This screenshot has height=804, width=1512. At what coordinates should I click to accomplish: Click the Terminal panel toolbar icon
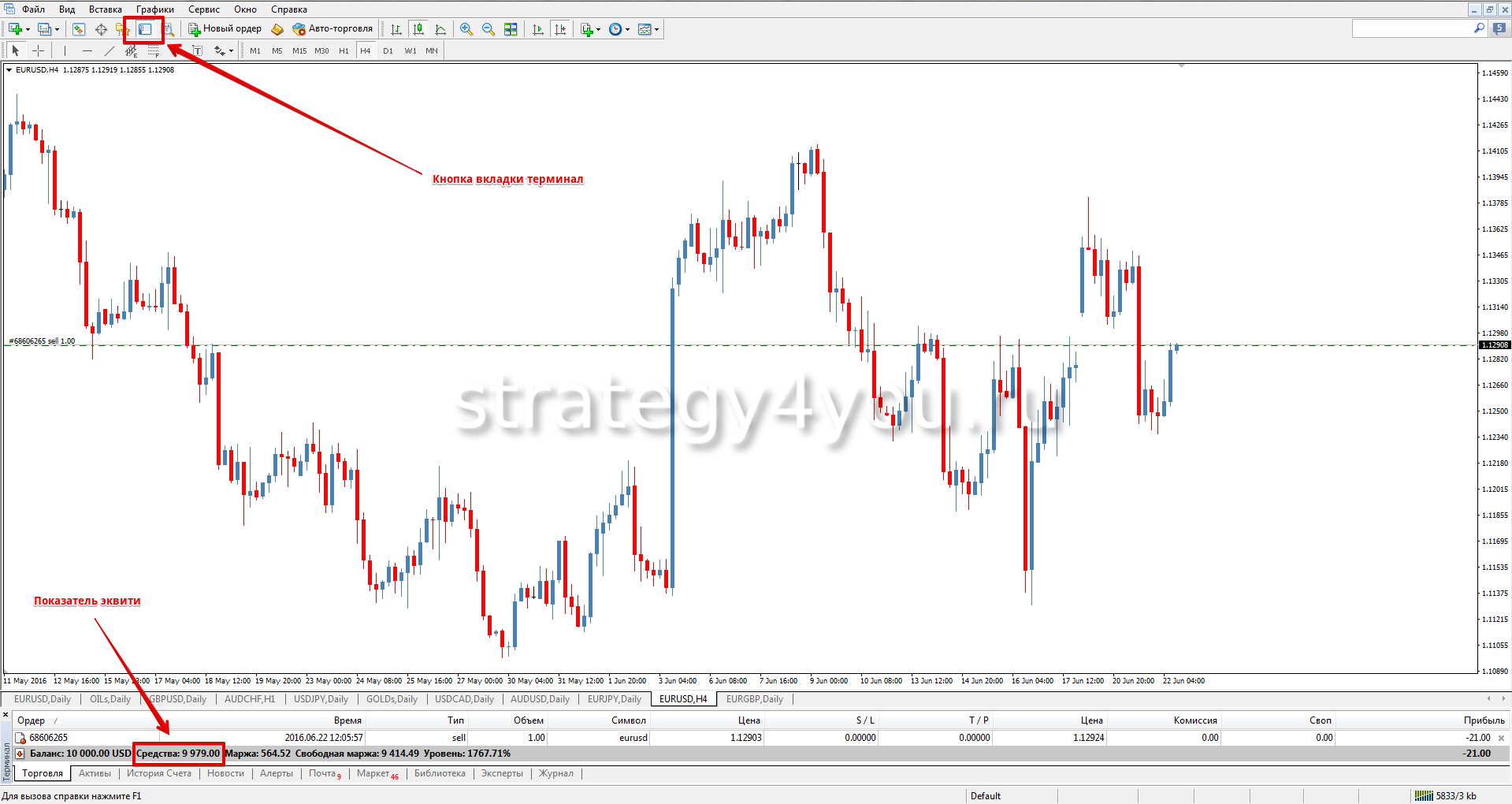145,29
